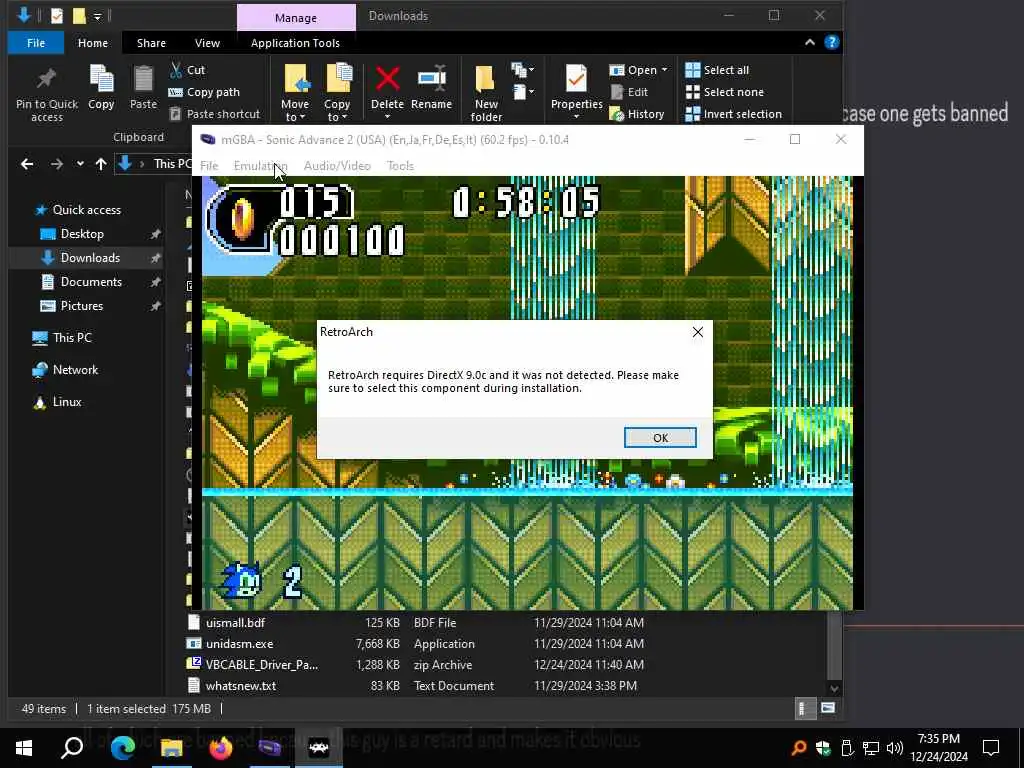Collapse the Explorer ribbon
The height and width of the screenshot is (768, 1024).
point(810,42)
